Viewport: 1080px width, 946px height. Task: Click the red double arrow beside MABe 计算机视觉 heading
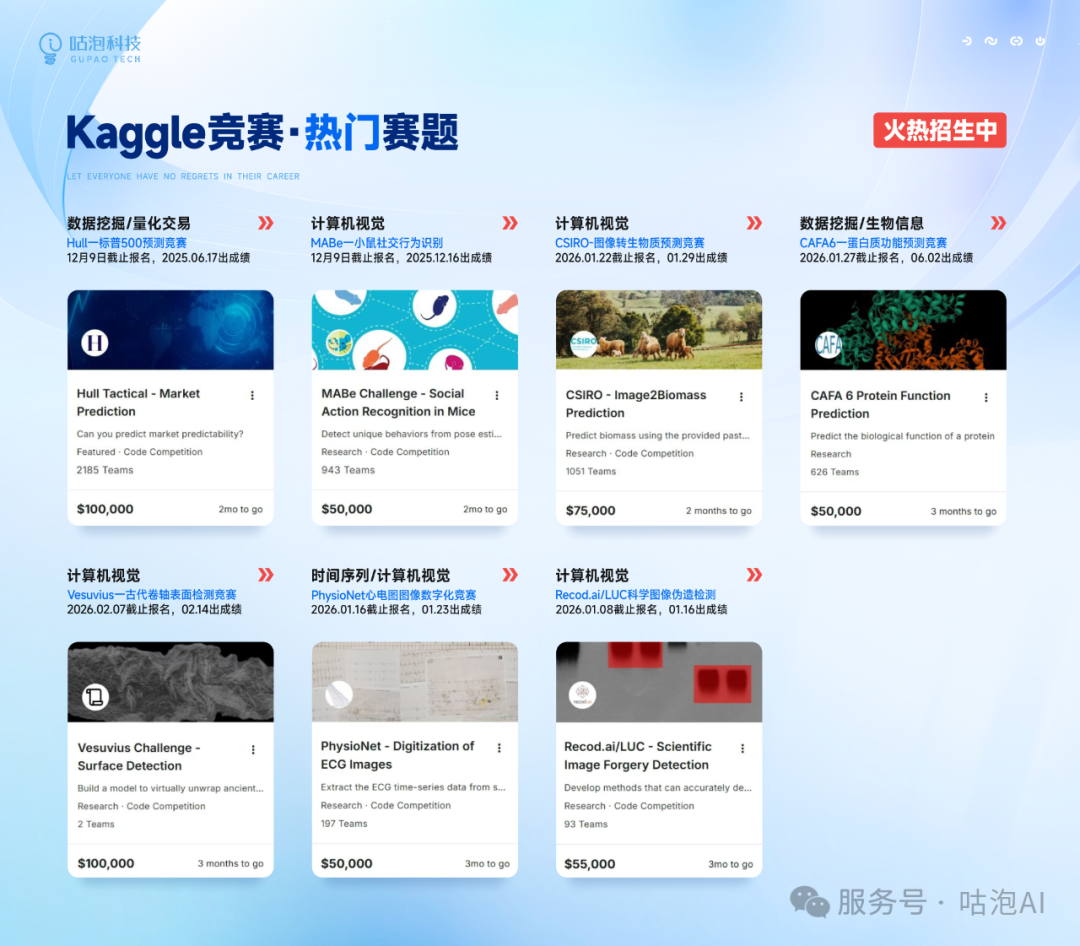510,223
